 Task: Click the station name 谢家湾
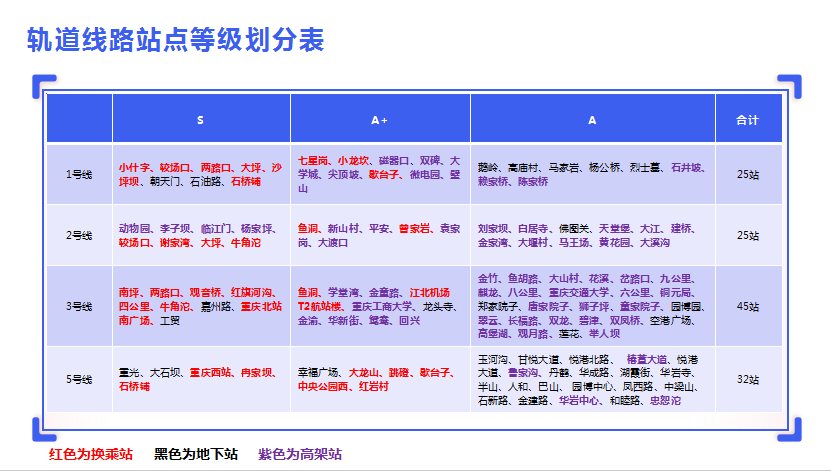coord(175,243)
